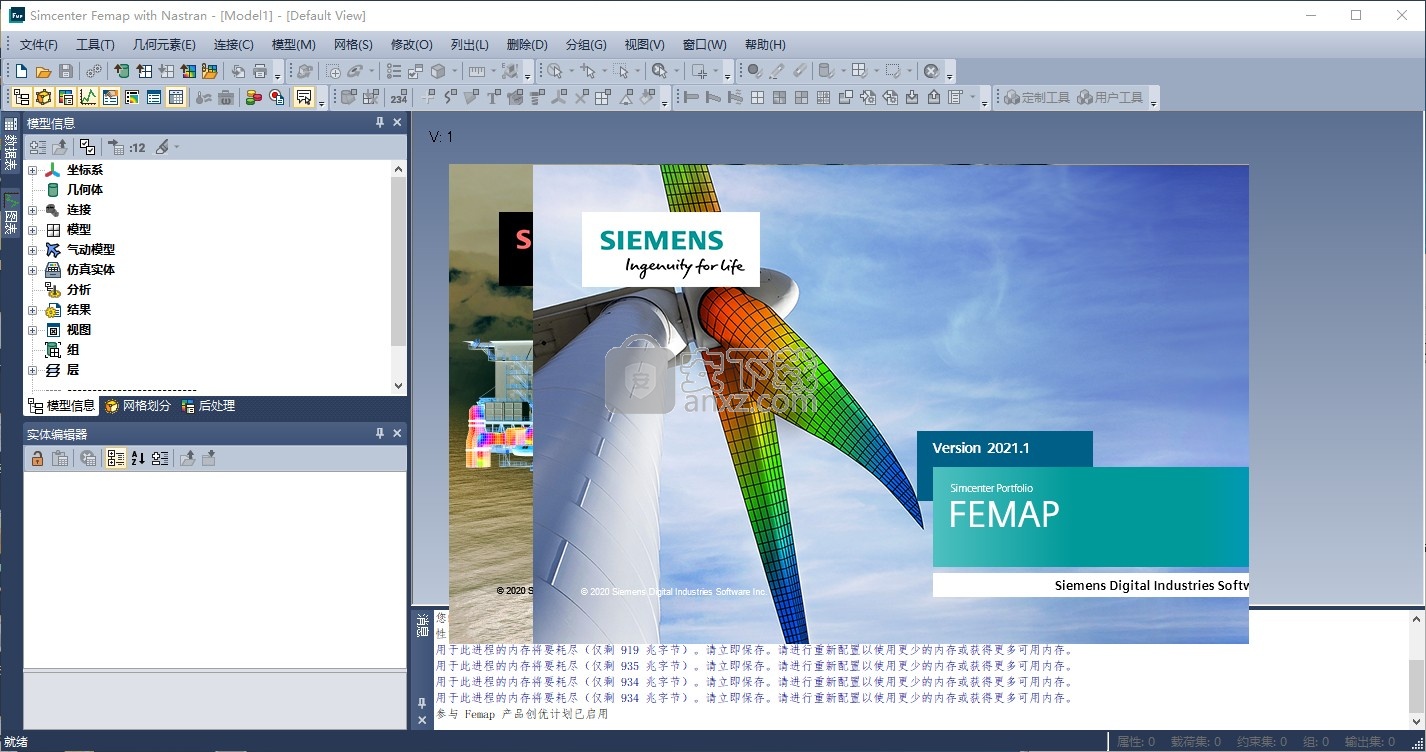Switch to the 网格划分 tab
Screen dimensions: 1426x752
[138, 406]
